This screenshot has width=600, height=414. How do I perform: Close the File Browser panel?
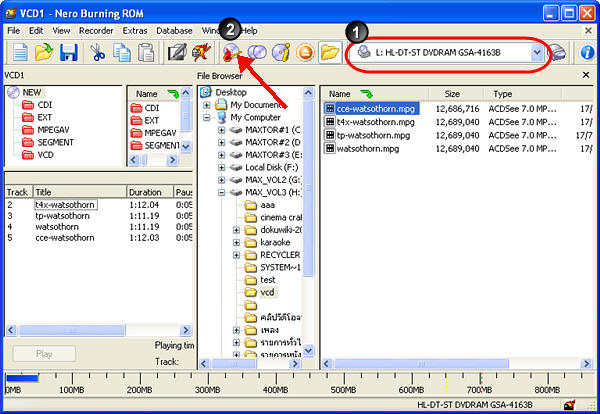coord(586,75)
